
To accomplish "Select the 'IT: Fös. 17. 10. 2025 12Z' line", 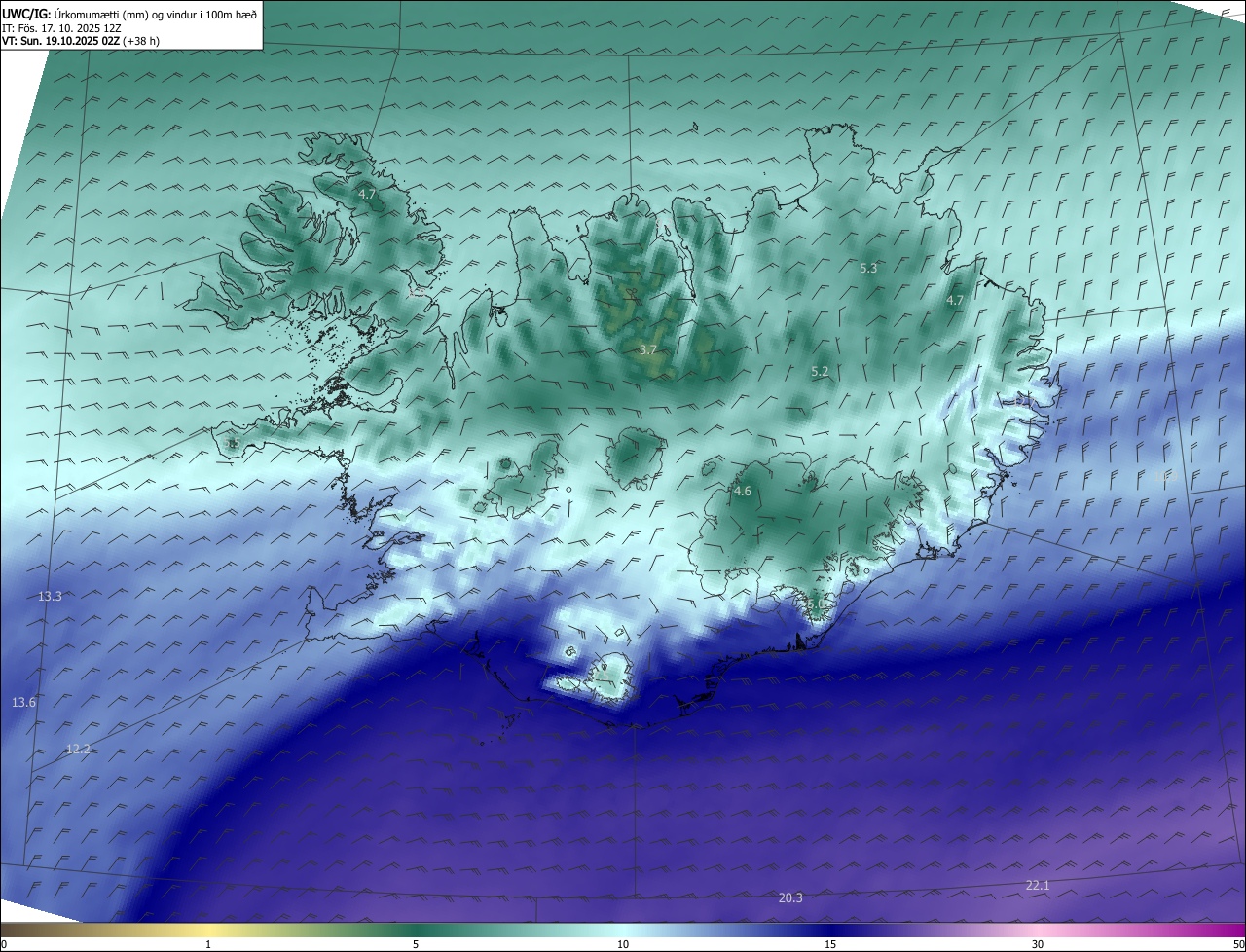I will [x=62, y=28].
